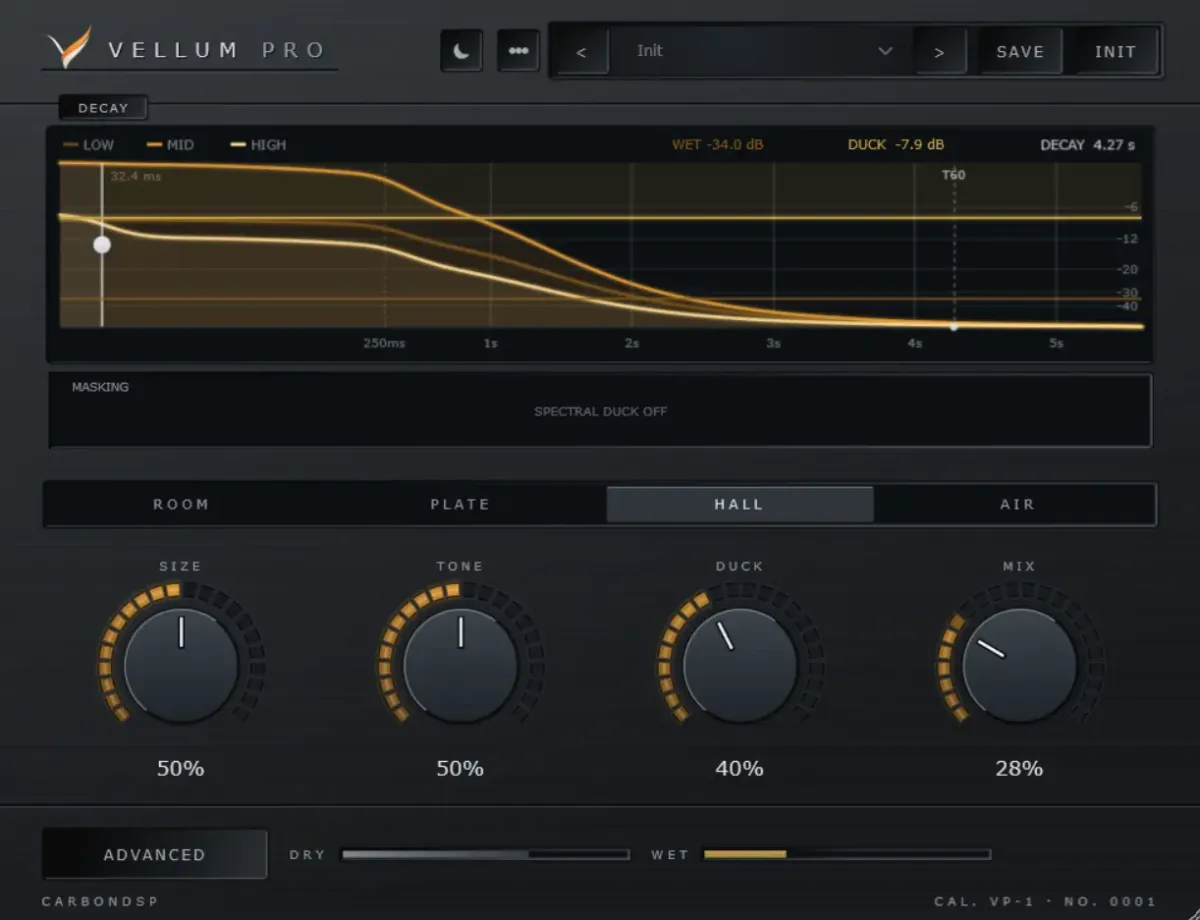
Task: Click the white pre-delay handle
Action: point(102,244)
